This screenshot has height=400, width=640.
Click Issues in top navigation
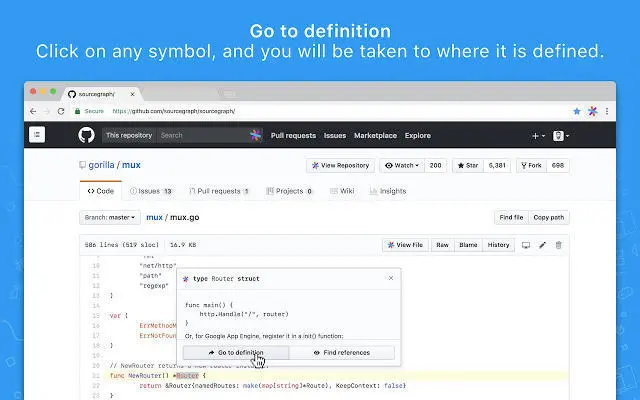pos(335,136)
